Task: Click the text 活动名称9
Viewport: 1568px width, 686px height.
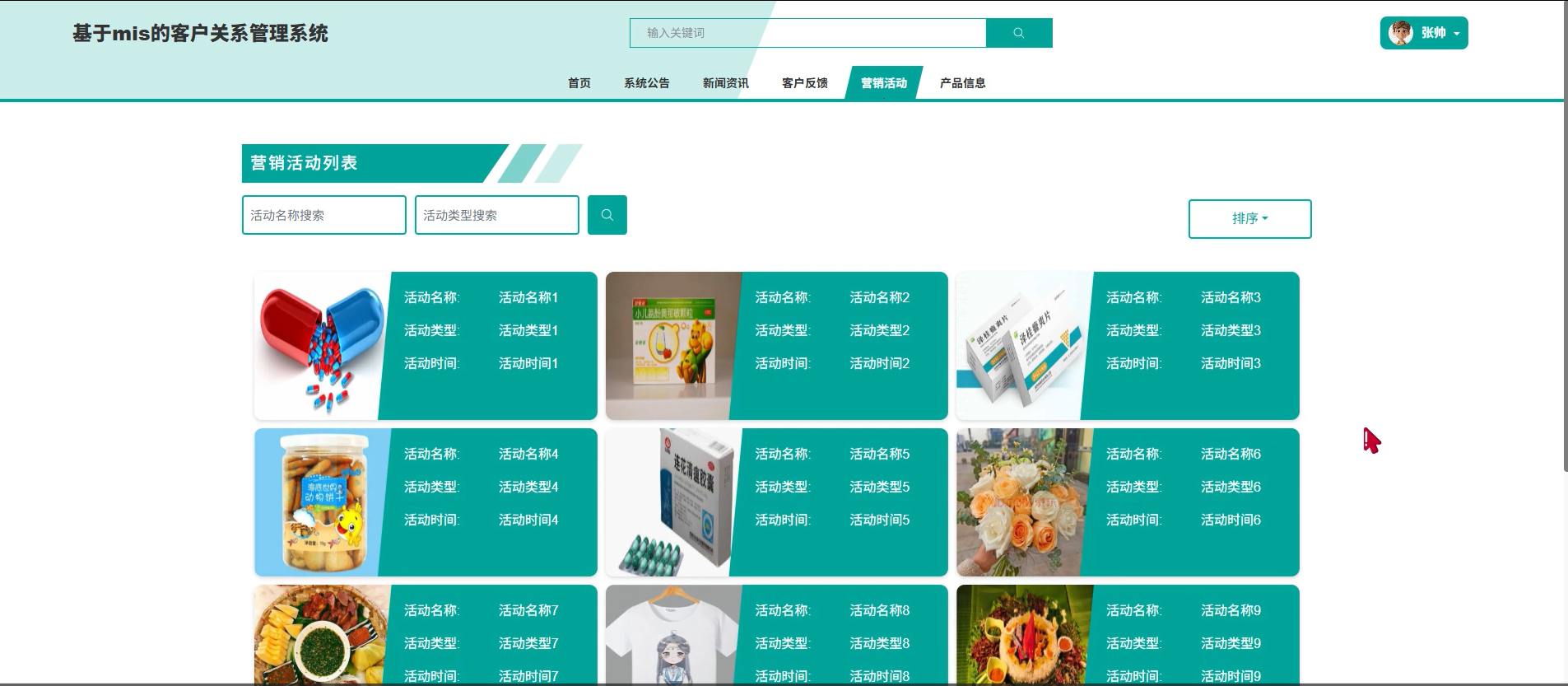Action: pos(1231,610)
